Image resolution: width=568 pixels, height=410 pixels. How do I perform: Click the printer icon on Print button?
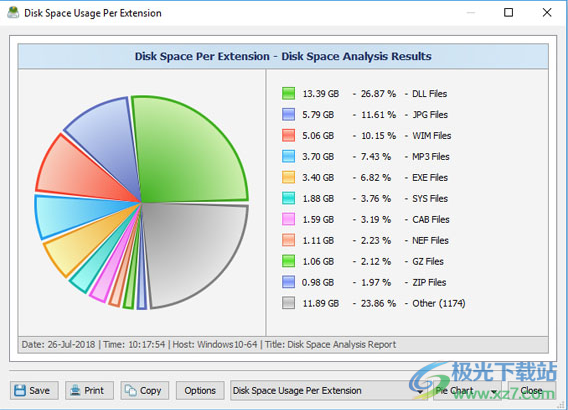75,390
